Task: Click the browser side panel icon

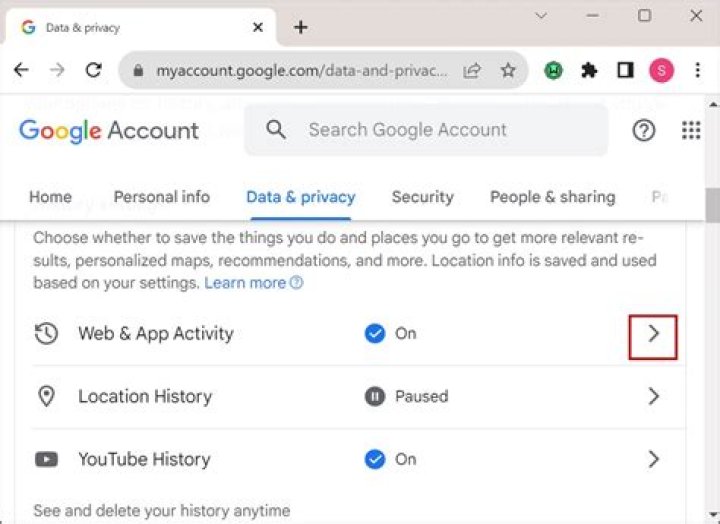Action: tap(626, 71)
